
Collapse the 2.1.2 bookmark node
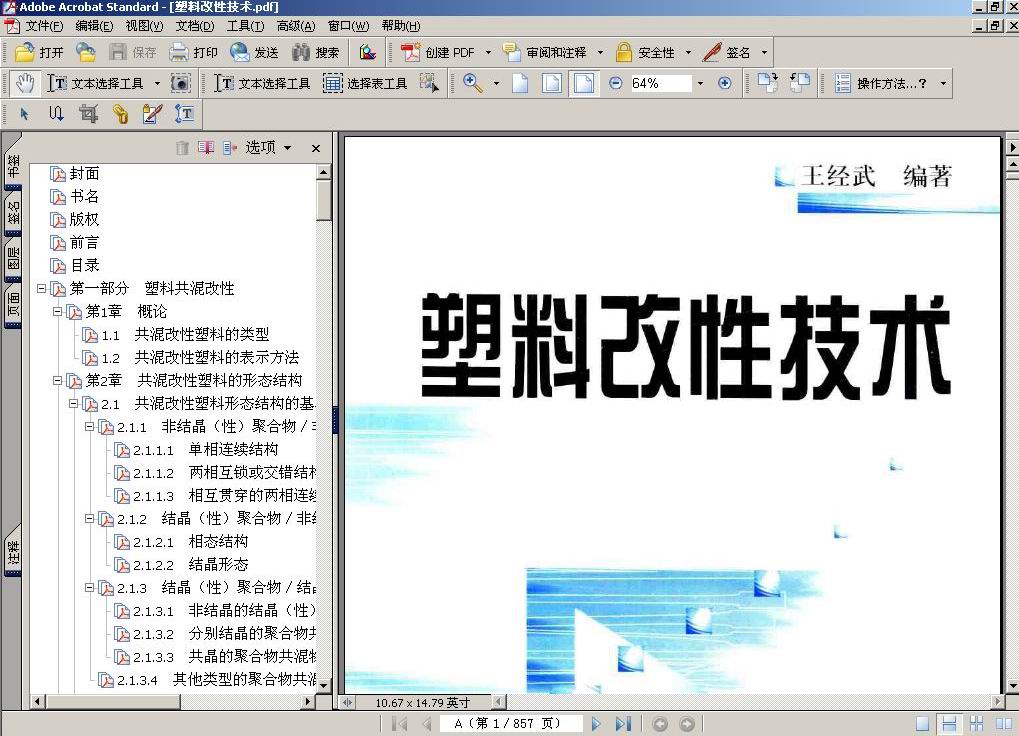point(89,519)
